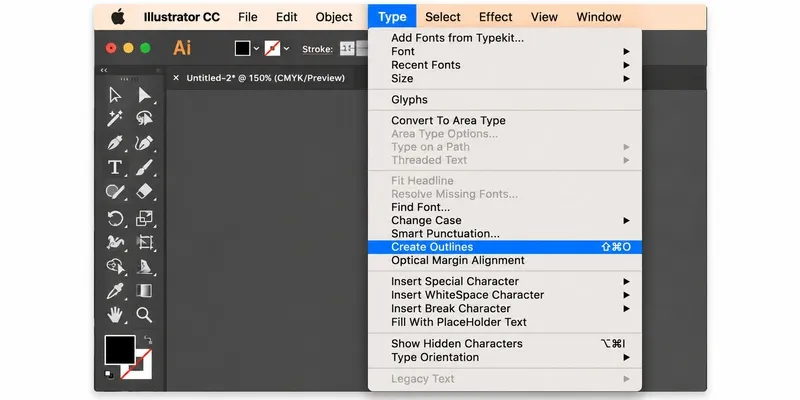
Task: Open fill color dropdown in control bar
Action: pos(256,48)
